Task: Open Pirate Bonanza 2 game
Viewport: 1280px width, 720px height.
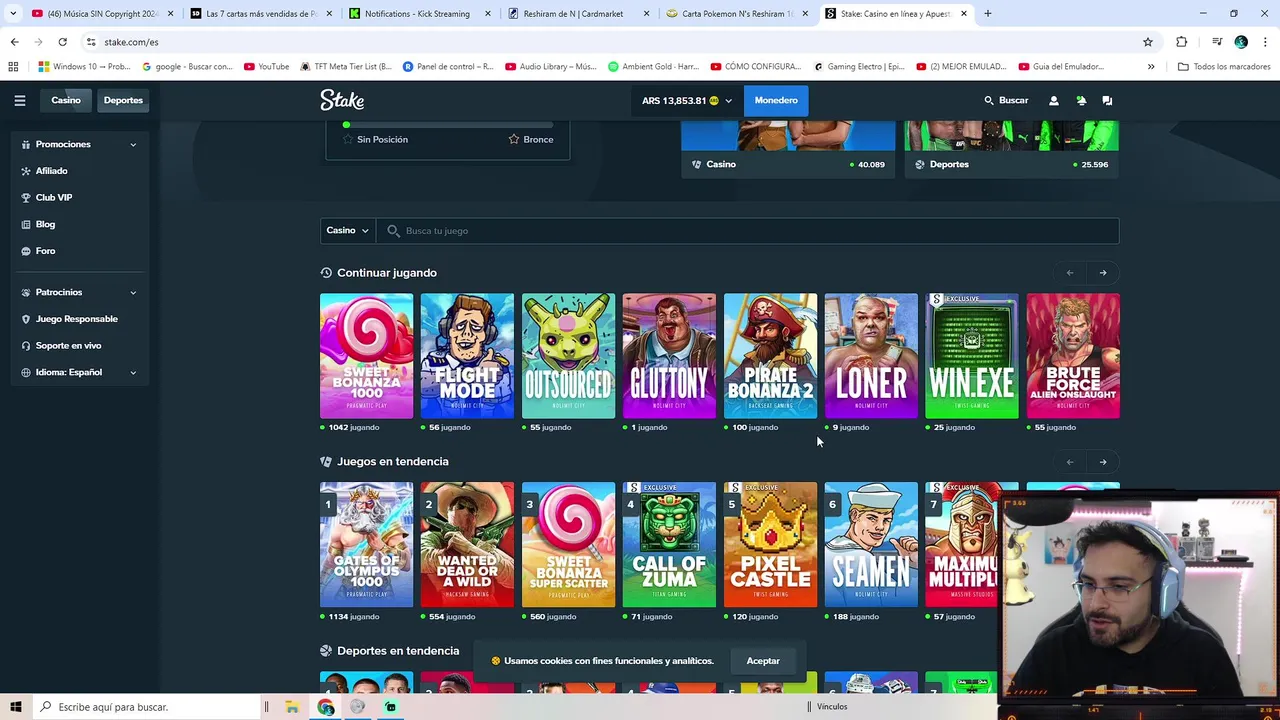Action: point(770,355)
